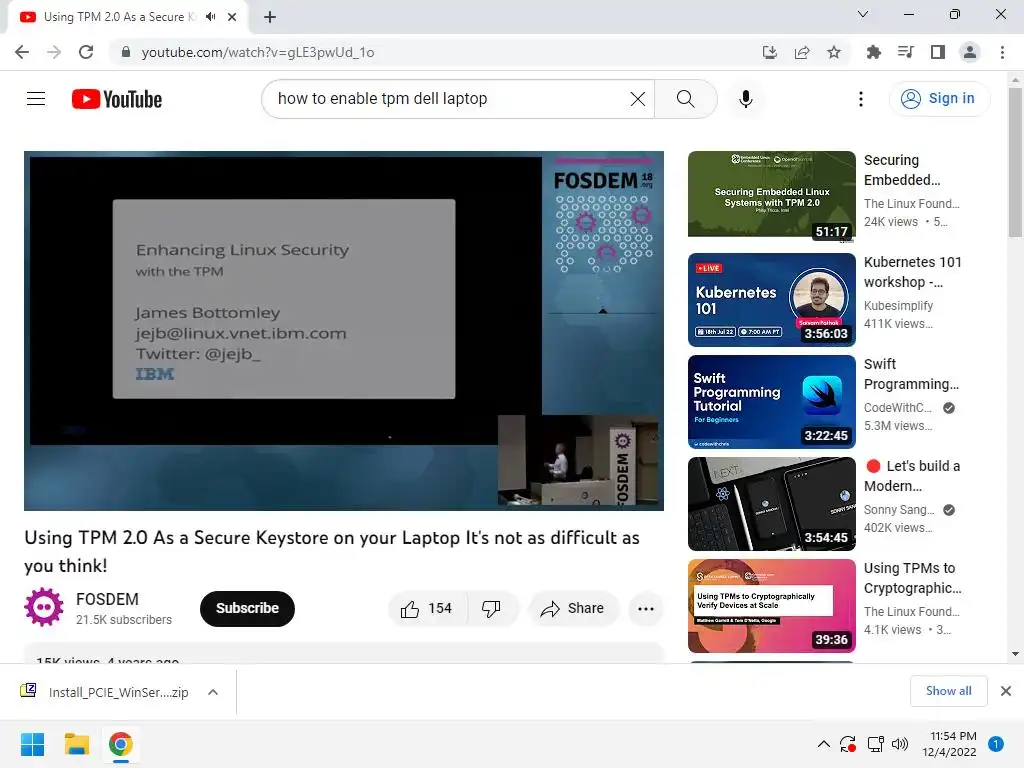Open clock showing 11:54 PM
The height and width of the screenshot is (768, 1024).
point(949,744)
